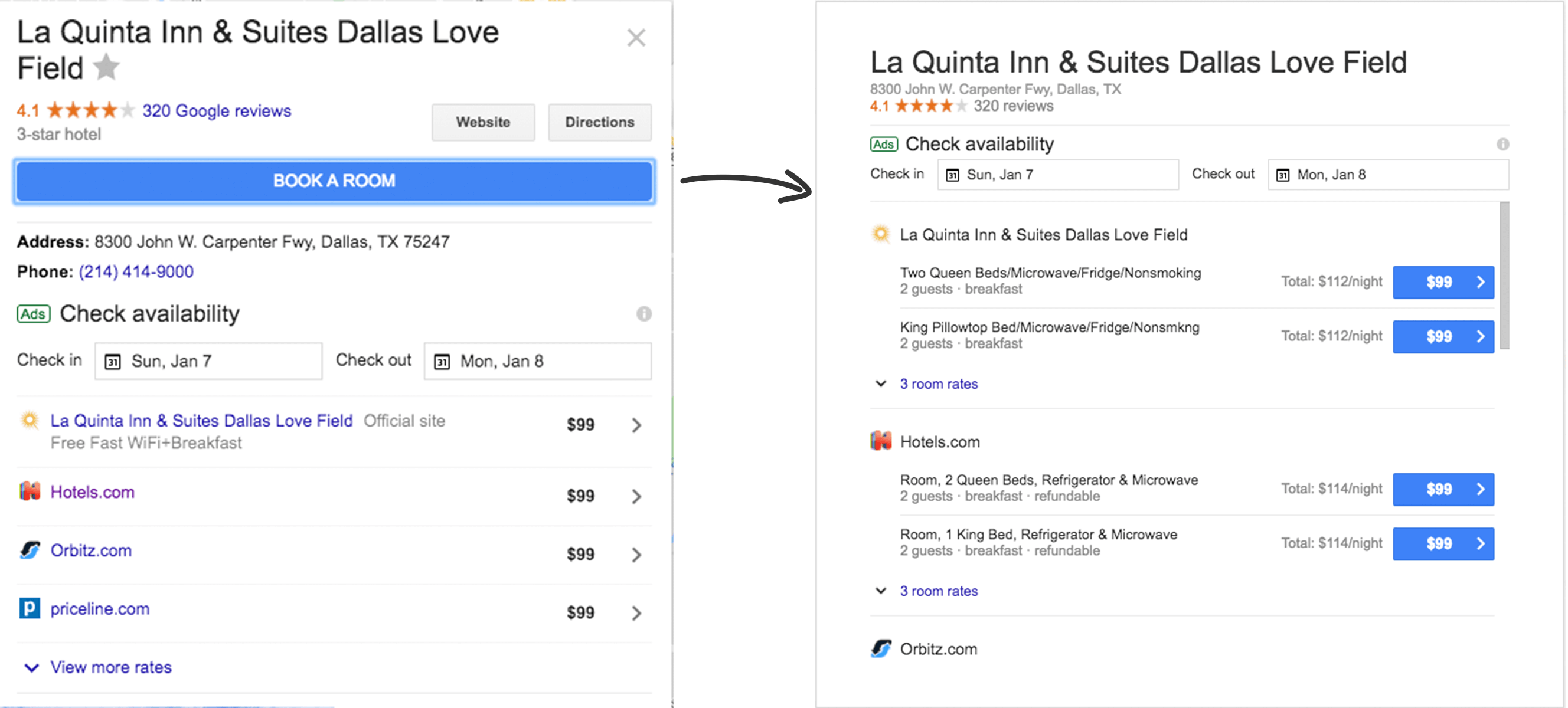Click $99 price on left Orbitz.com row

(x=581, y=554)
